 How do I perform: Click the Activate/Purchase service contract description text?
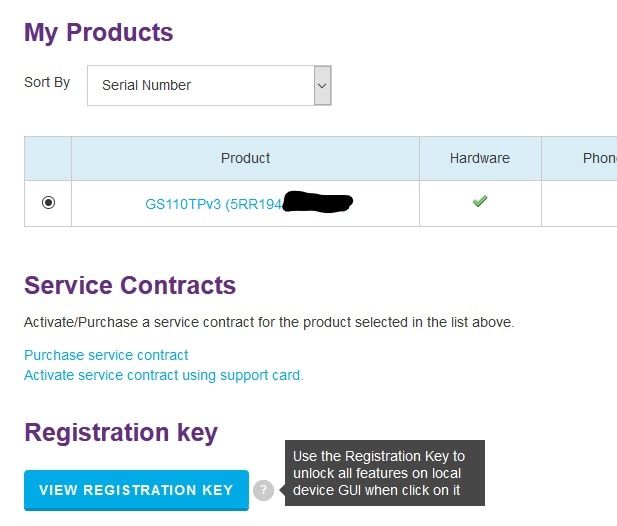pos(268,322)
